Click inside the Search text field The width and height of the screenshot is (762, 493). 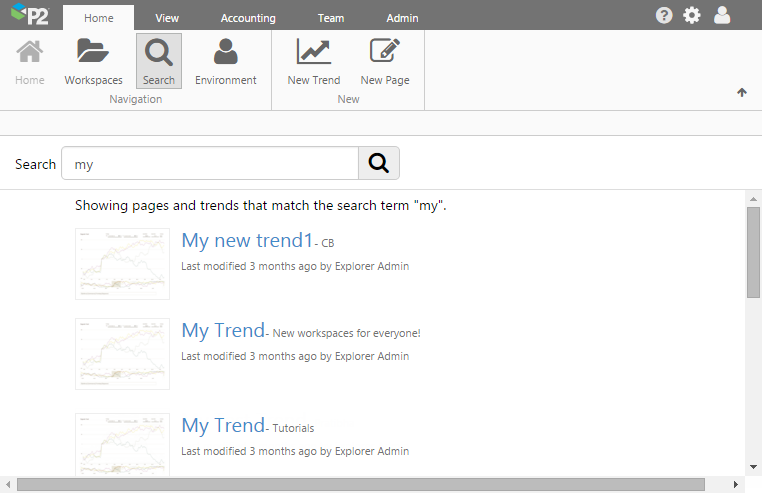[x=210, y=164]
